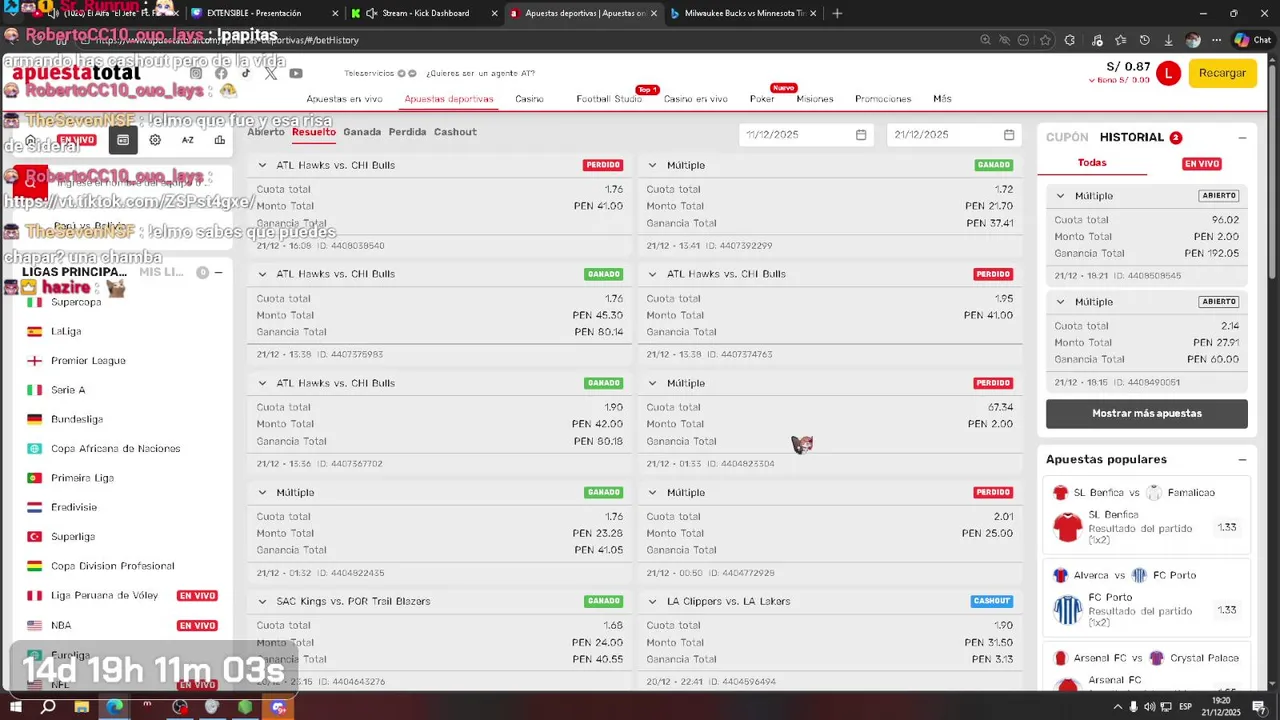
Task: Open the Poker menu item
Action: 762,99
